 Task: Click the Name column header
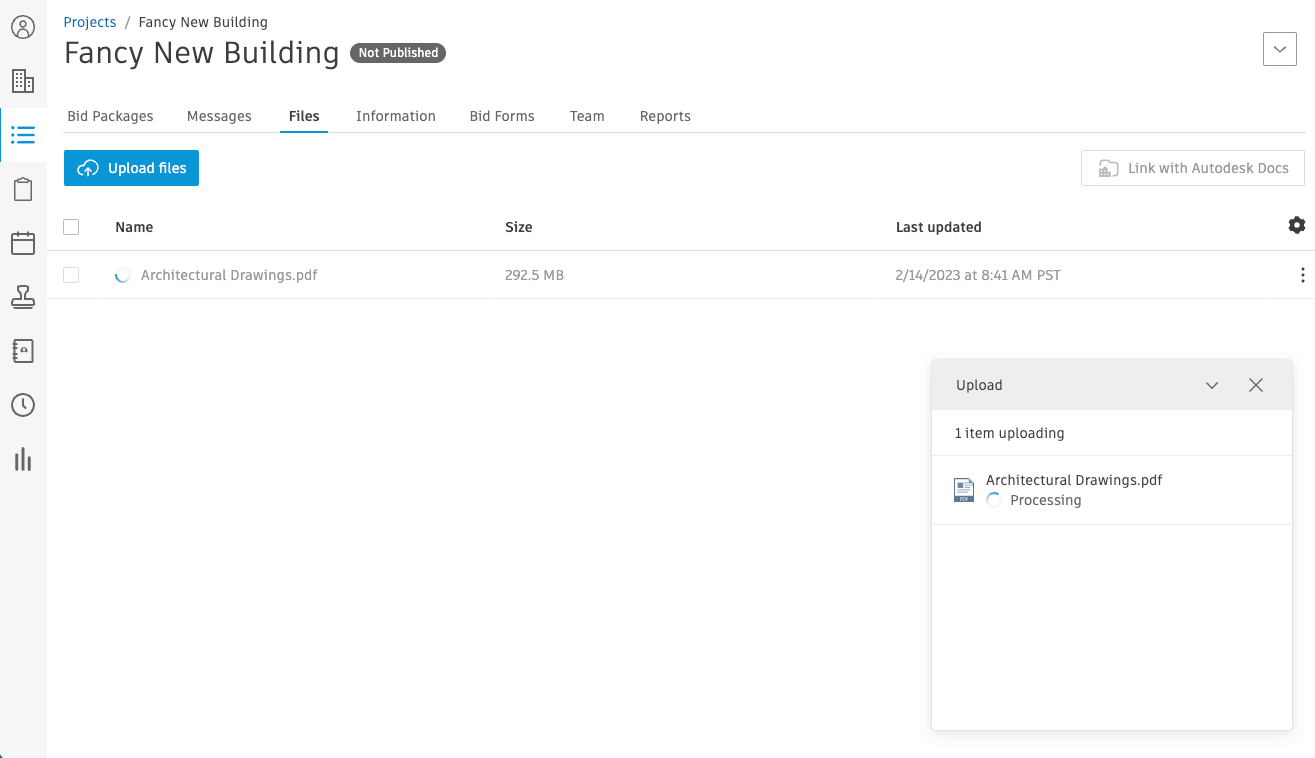(x=134, y=227)
